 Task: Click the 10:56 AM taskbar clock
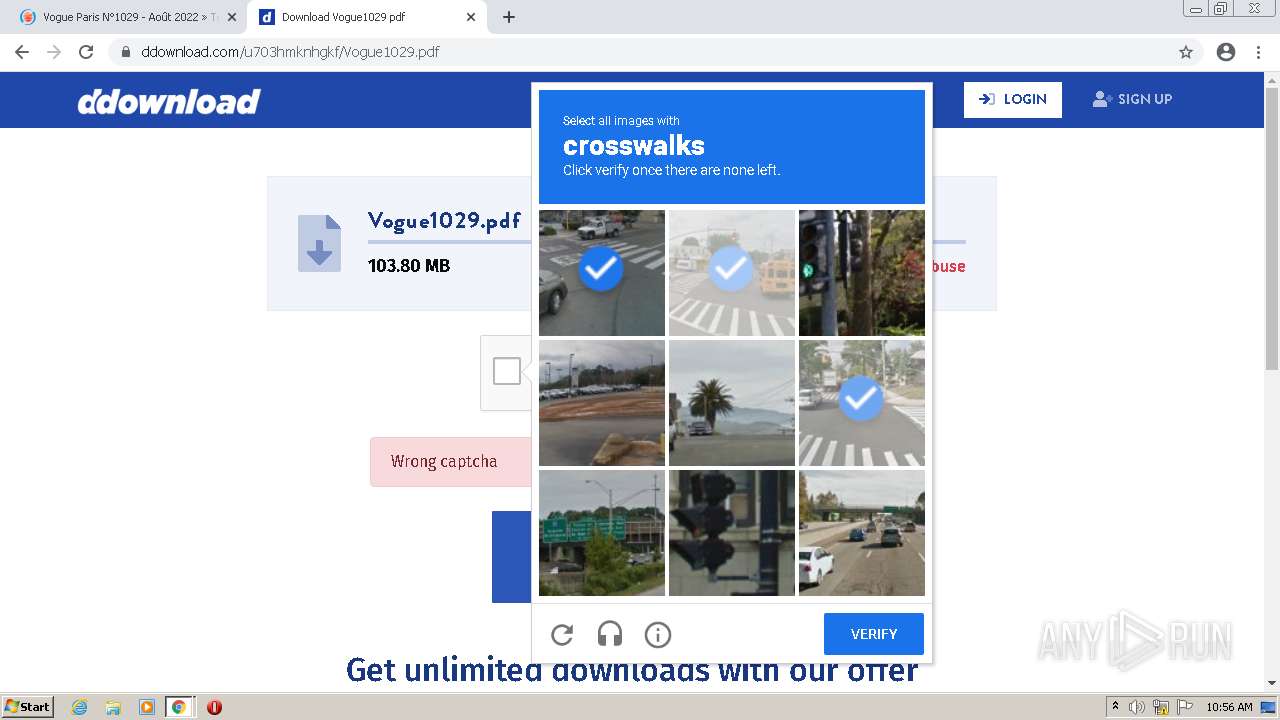[1229, 707]
